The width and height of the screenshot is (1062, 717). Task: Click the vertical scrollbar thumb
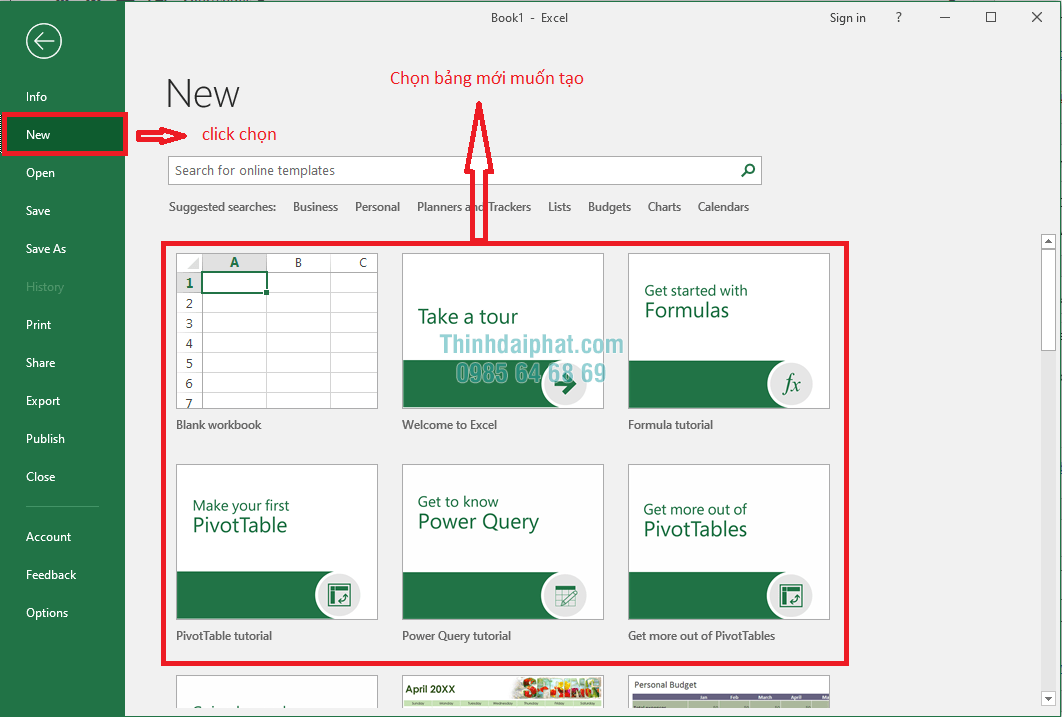pos(1048,300)
